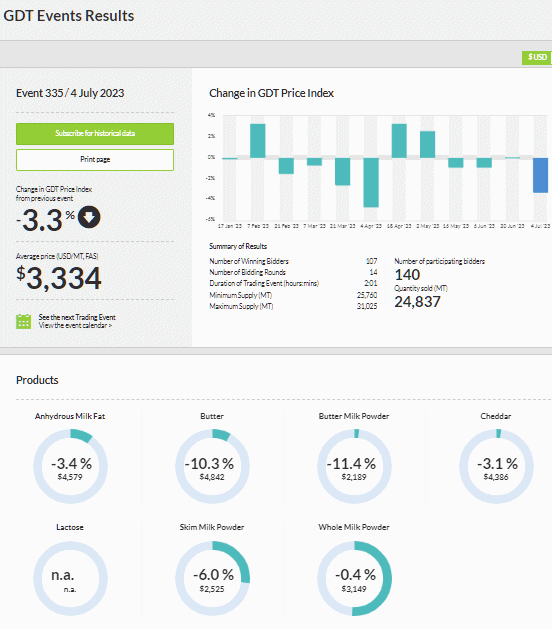Click the Anhydrous Milk Fat price $4,579
This screenshot has width=552, height=629.
click(x=70, y=477)
